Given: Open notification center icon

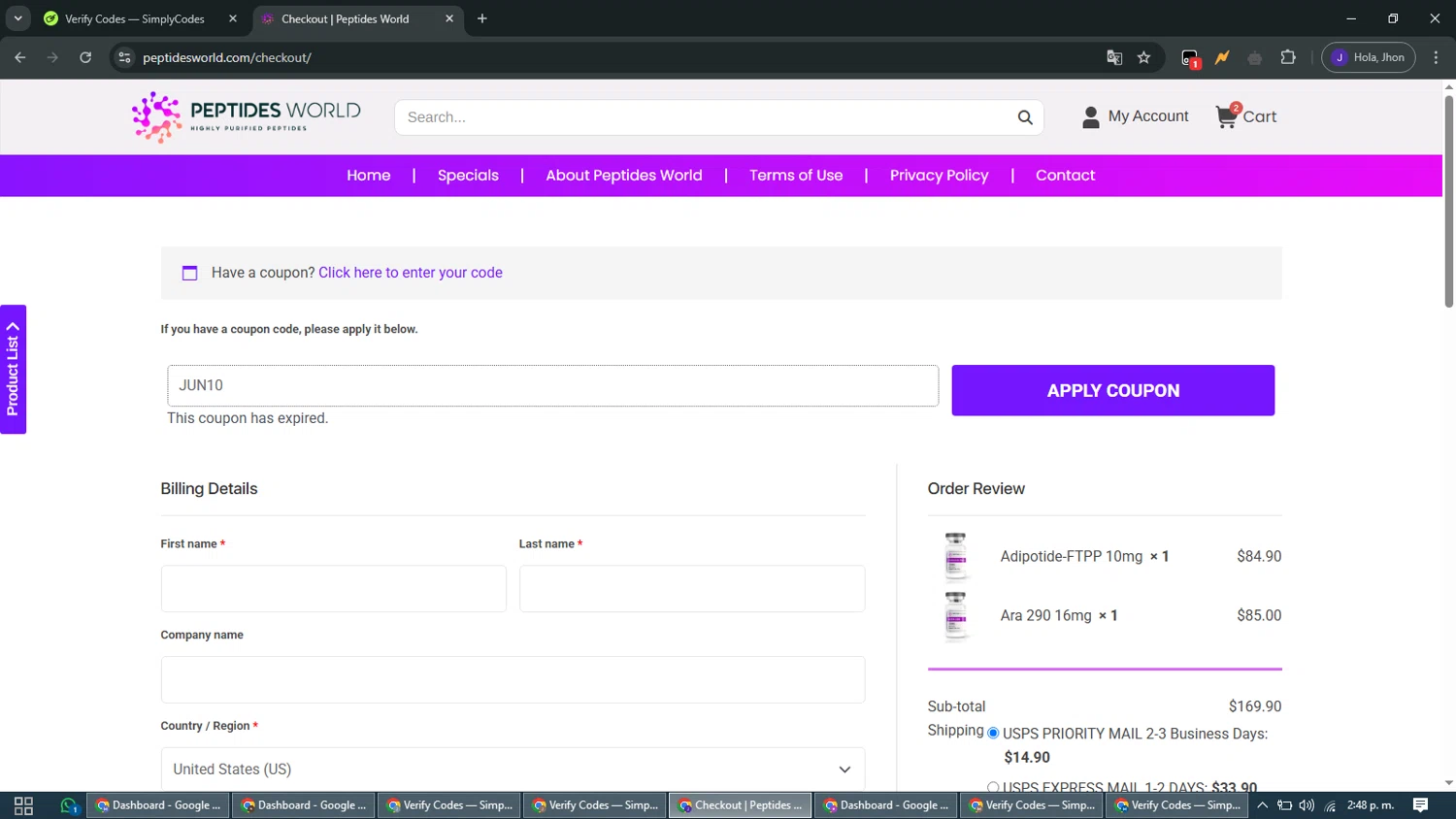Looking at the screenshot, I should click(x=1420, y=805).
